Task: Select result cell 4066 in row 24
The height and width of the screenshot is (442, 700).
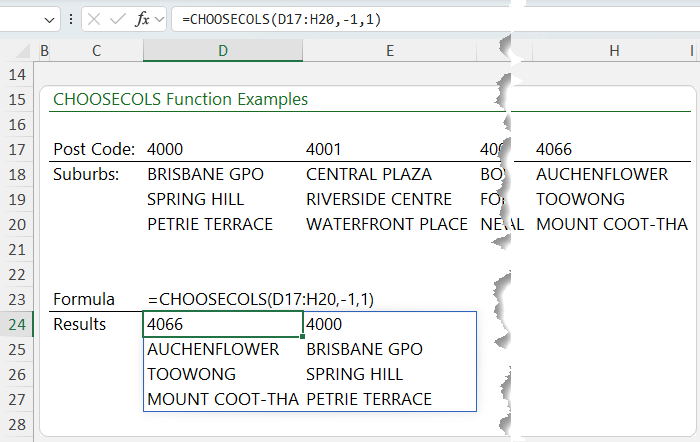Action: coord(223,324)
